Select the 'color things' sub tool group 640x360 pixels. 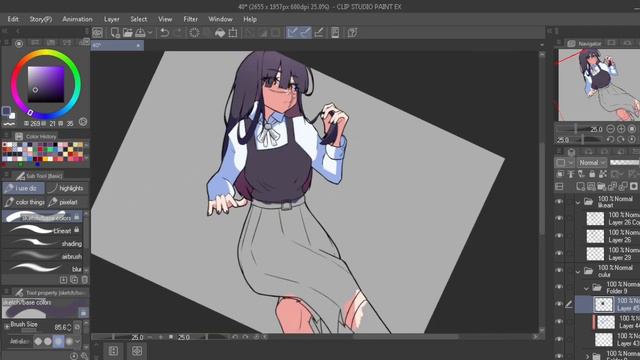[x=23, y=202]
